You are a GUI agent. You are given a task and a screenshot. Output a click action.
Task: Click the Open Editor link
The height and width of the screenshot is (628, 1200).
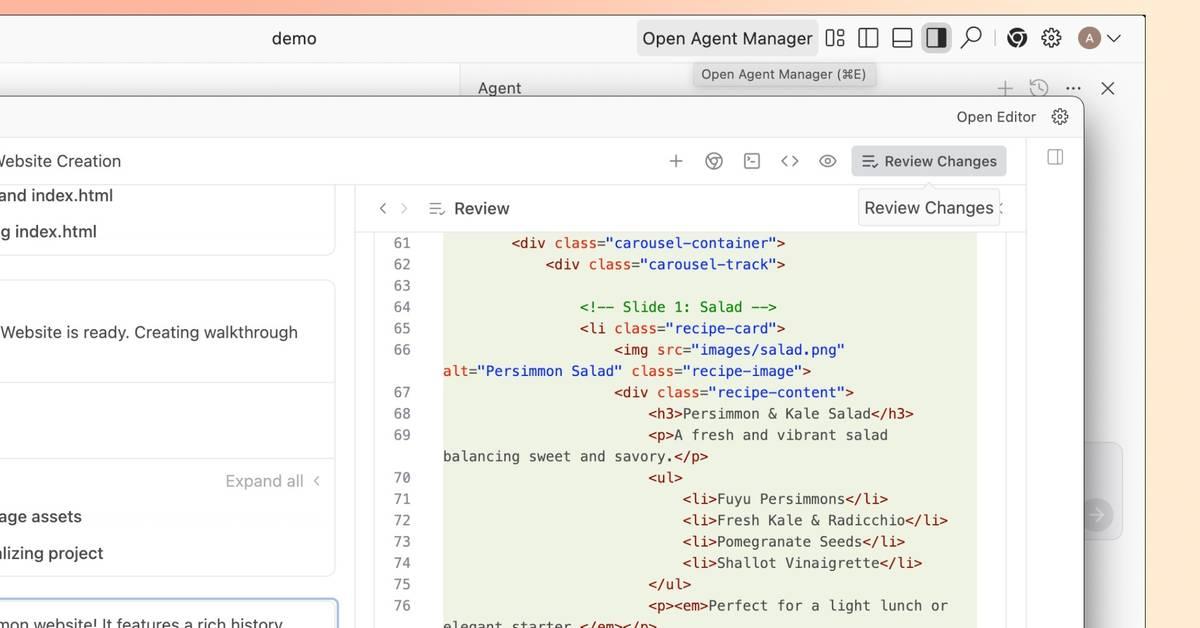click(995, 117)
